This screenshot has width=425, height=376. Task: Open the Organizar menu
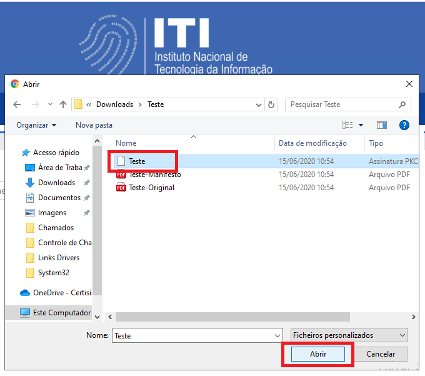36,125
